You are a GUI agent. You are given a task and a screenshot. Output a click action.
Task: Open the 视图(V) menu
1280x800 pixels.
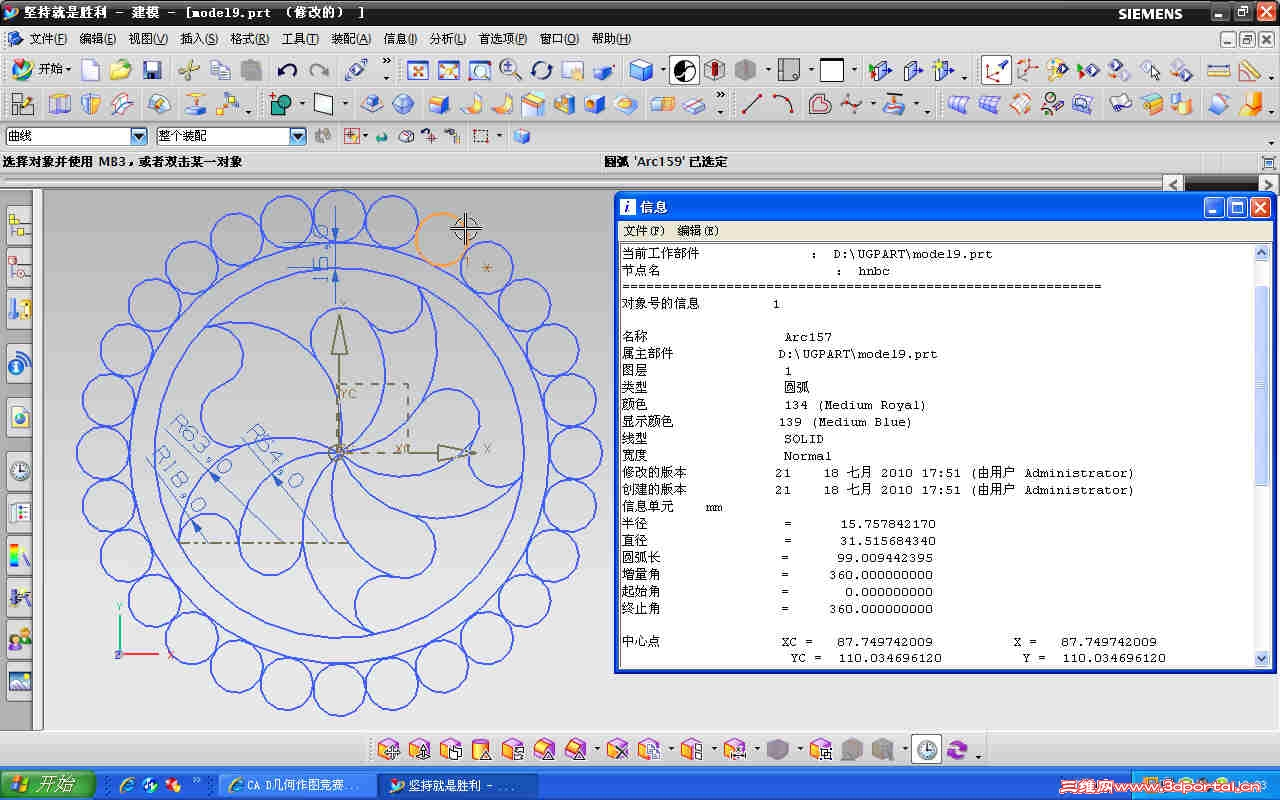148,39
